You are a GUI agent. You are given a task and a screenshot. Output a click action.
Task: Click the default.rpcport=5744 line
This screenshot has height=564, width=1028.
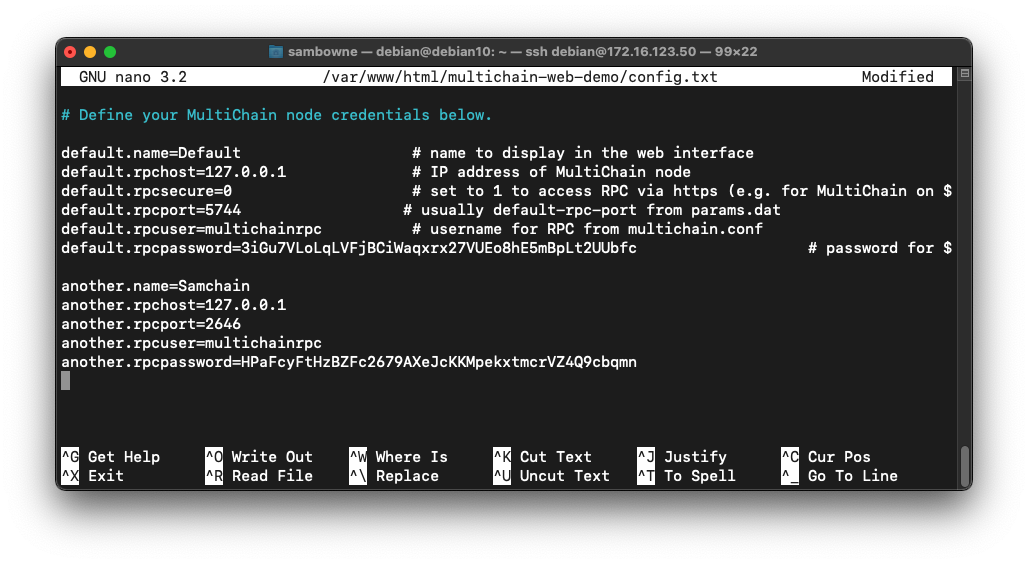click(151, 210)
